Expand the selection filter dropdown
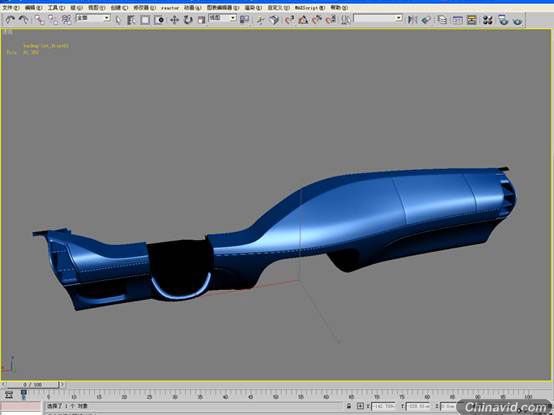 pyautogui.click(x=93, y=18)
